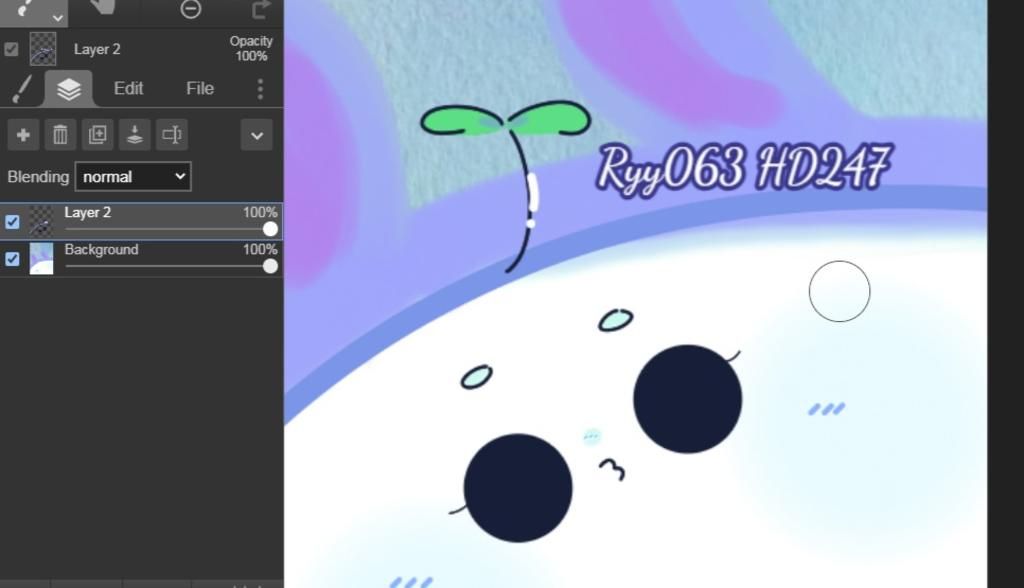Select the brush tool at top left
This screenshot has width=1024, height=588.
click(25, 8)
